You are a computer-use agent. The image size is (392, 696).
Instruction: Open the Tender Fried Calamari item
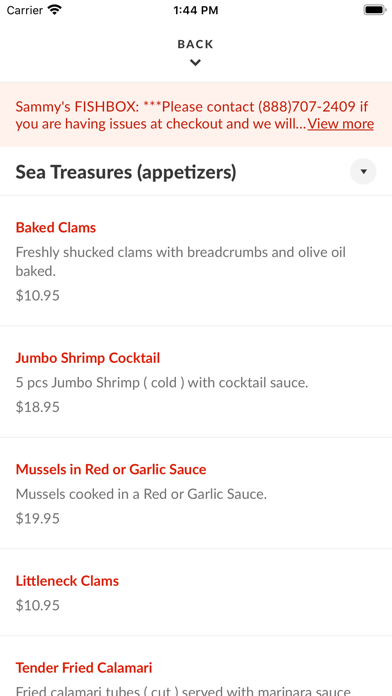tap(84, 668)
